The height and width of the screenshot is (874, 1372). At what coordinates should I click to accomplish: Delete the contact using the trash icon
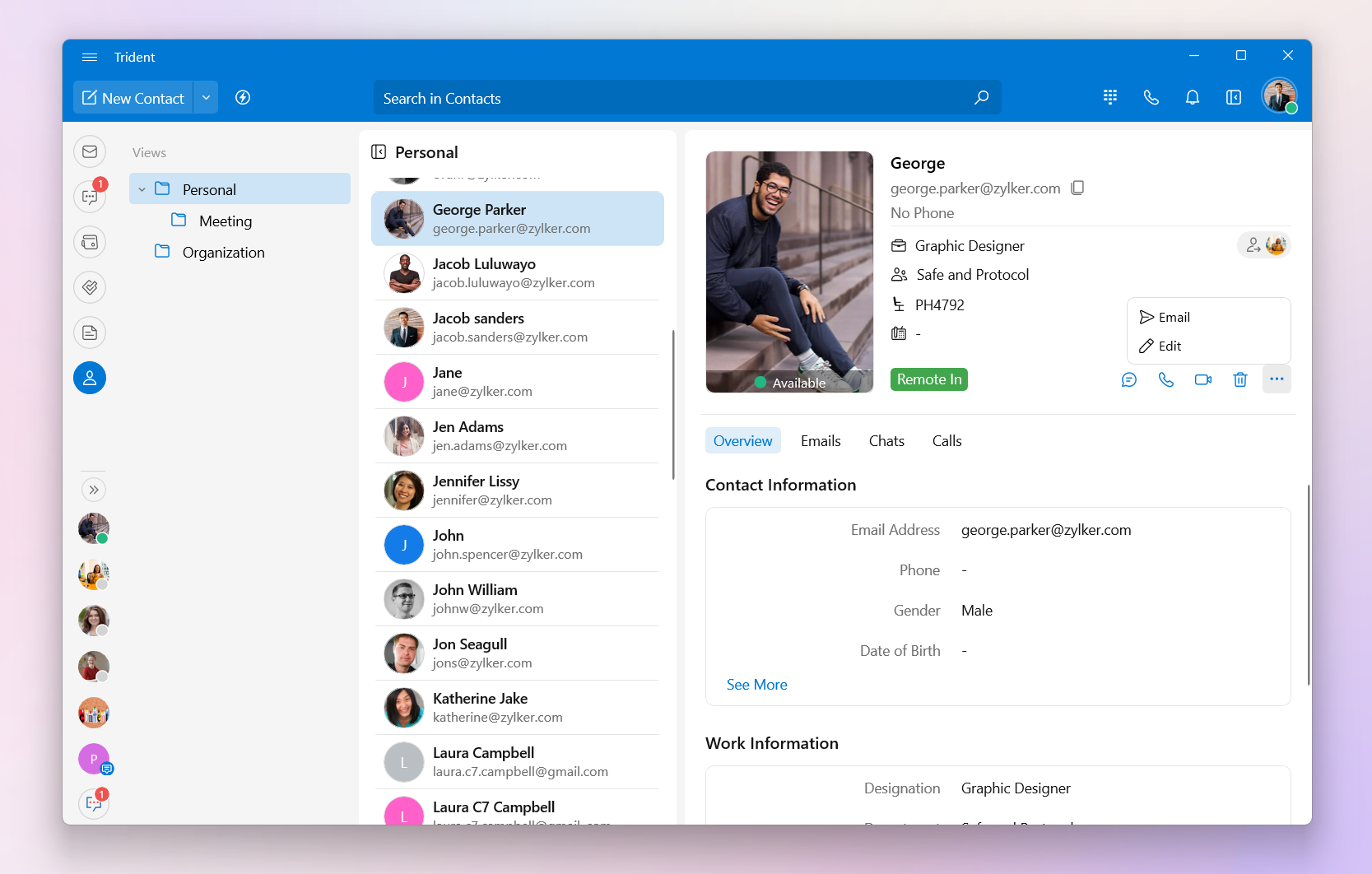pyautogui.click(x=1240, y=379)
